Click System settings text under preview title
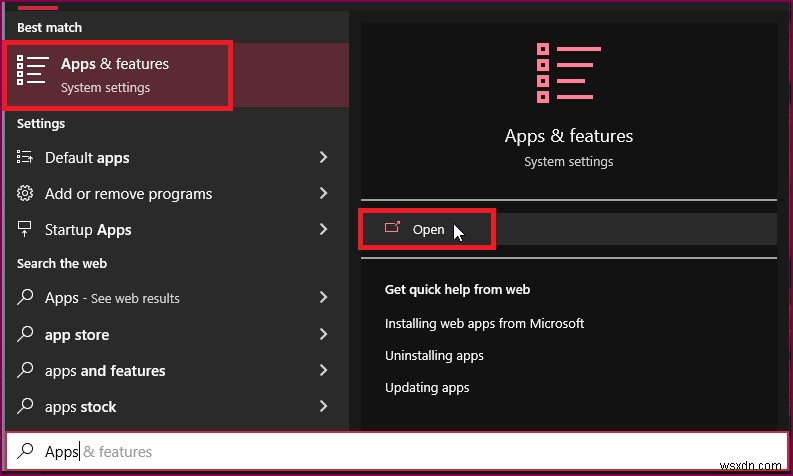793x476 pixels. (x=568, y=162)
